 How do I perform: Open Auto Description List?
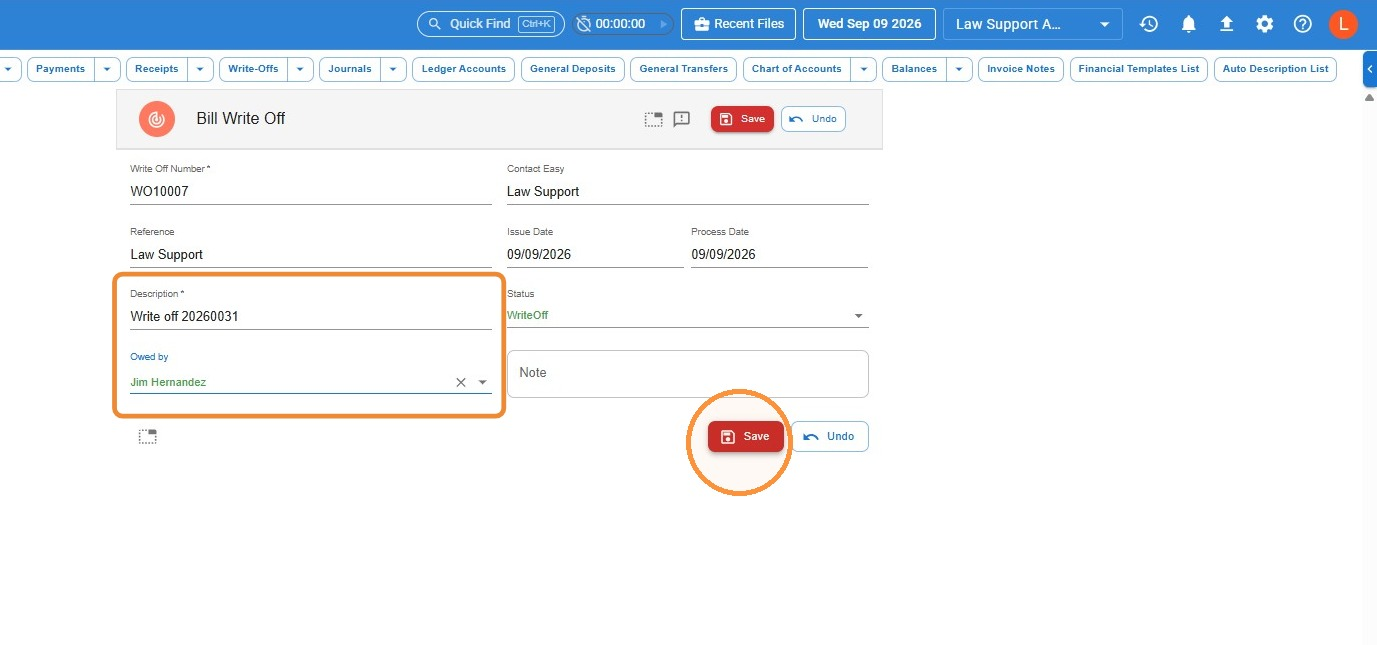click(x=1276, y=69)
